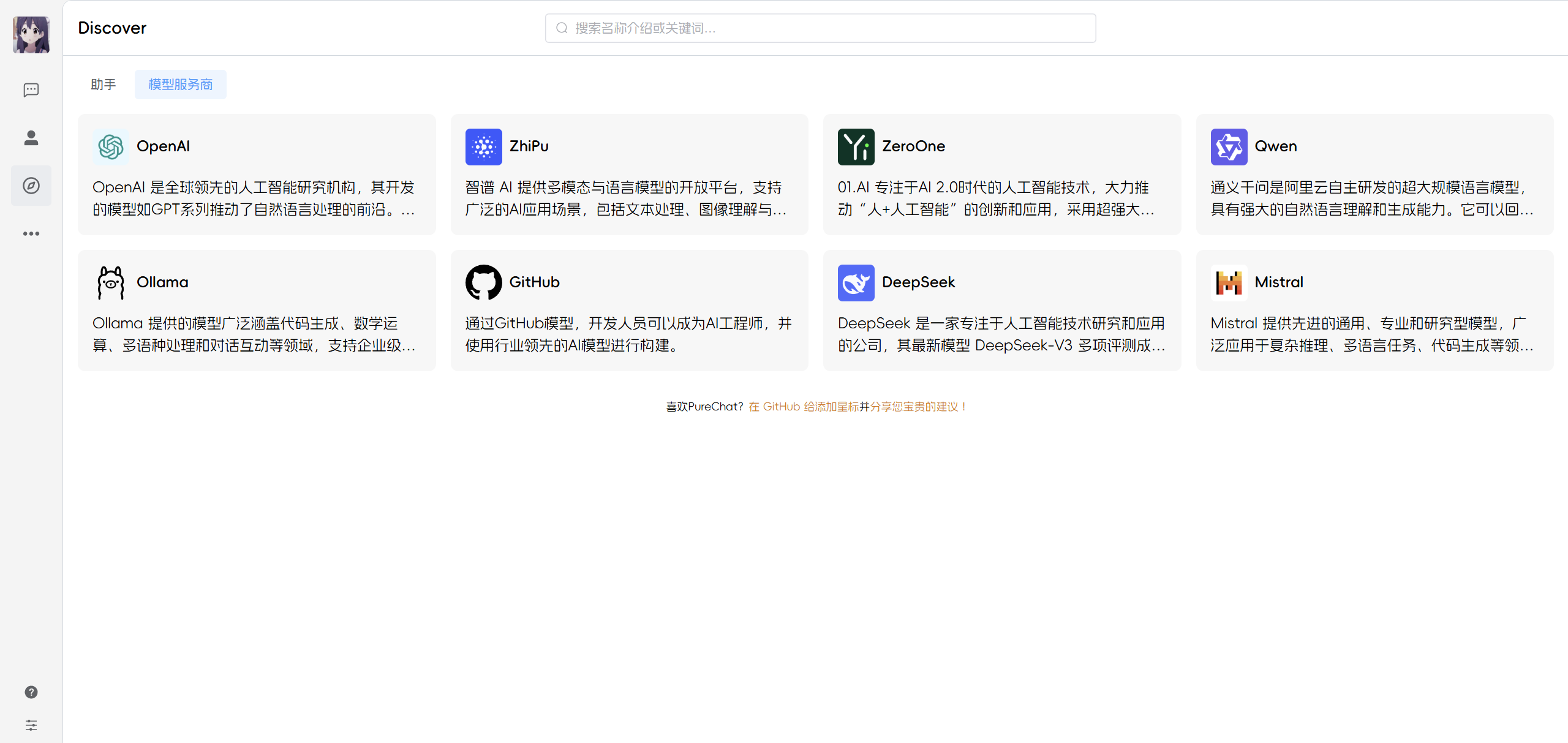Viewport: 1568px width, 743px height.
Task: Open the three-dots more menu in the sidebar
Action: pyautogui.click(x=31, y=233)
